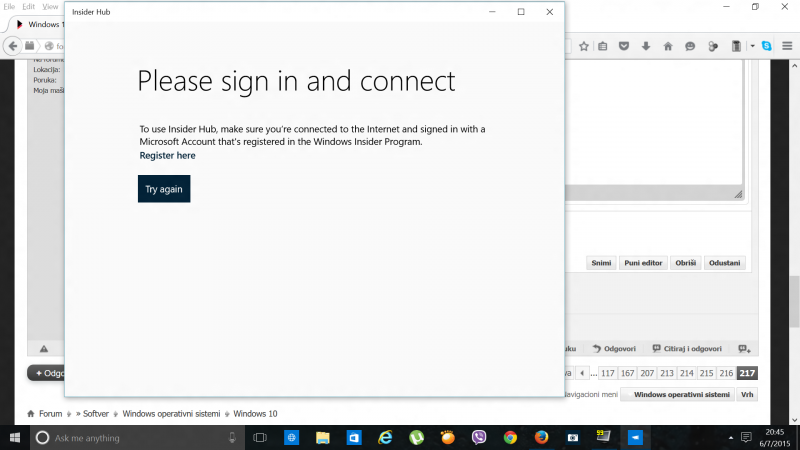Open Firefox Edit menu
800x450 pixels.
click(x=29, y=7)
